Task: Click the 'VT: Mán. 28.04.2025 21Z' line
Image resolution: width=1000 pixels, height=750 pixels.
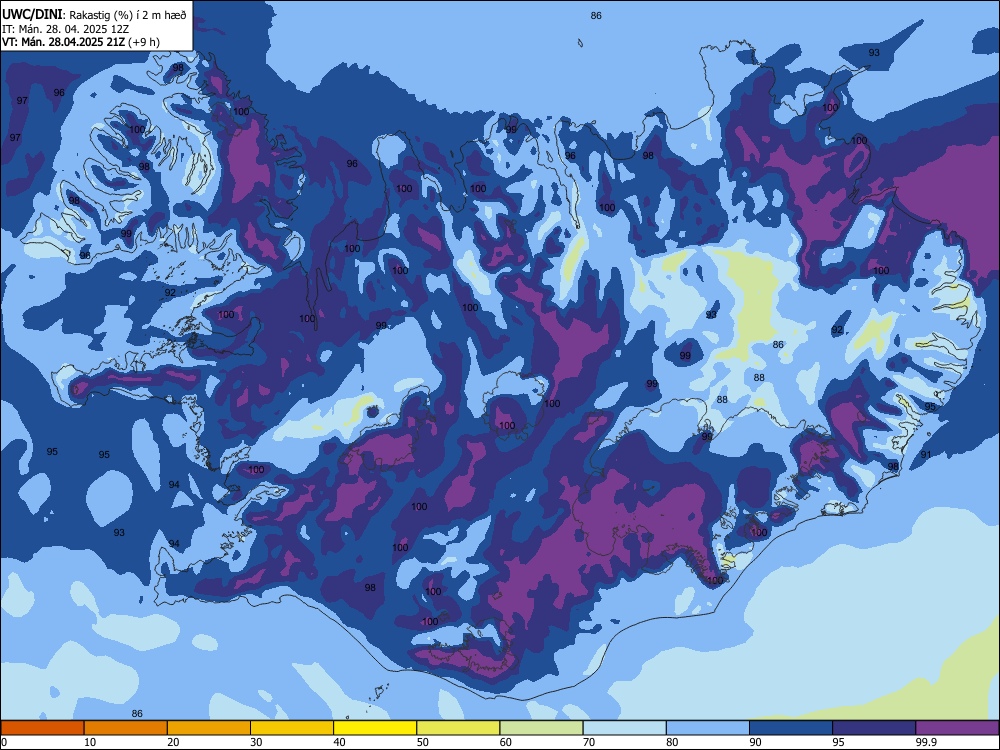Action: coord(63,42)
